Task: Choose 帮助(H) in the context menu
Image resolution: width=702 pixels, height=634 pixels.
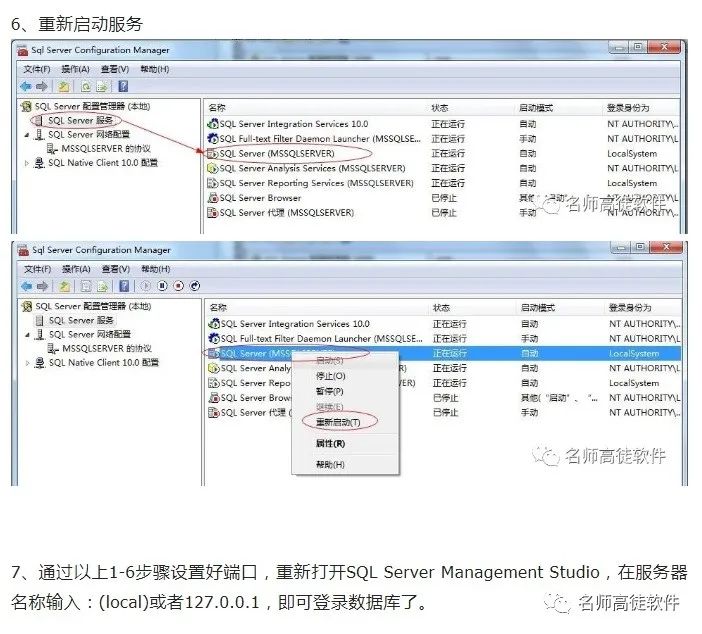Action: coord(330,464)
